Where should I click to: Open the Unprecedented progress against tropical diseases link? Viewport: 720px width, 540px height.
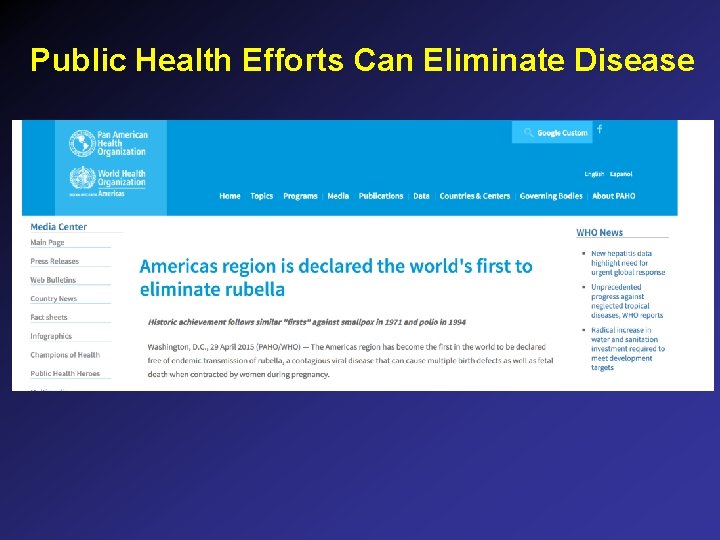pyautogui.click(x=627, y=301)
